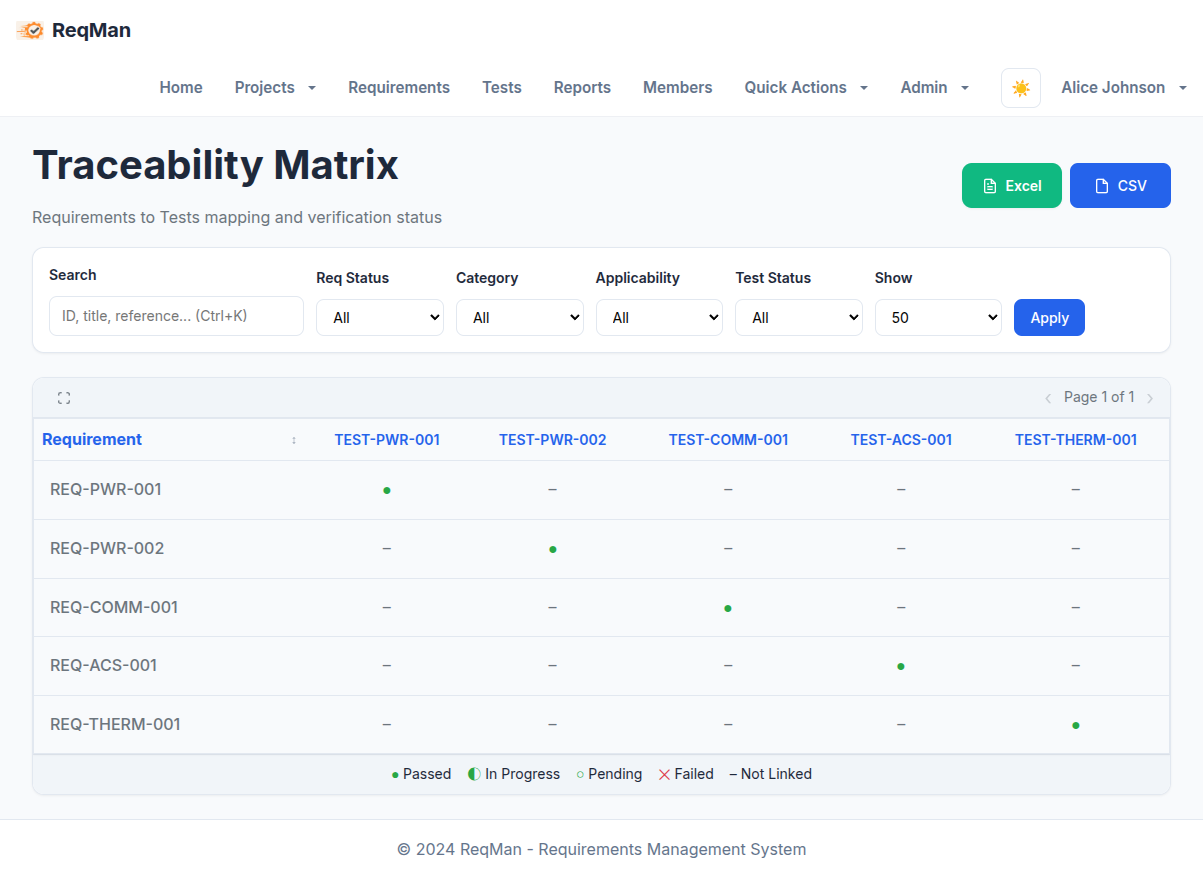The width and height of the screenshot is (1203, 879).
Task: Select the REQ-COMM-001 row label
Action: (114, 608)
